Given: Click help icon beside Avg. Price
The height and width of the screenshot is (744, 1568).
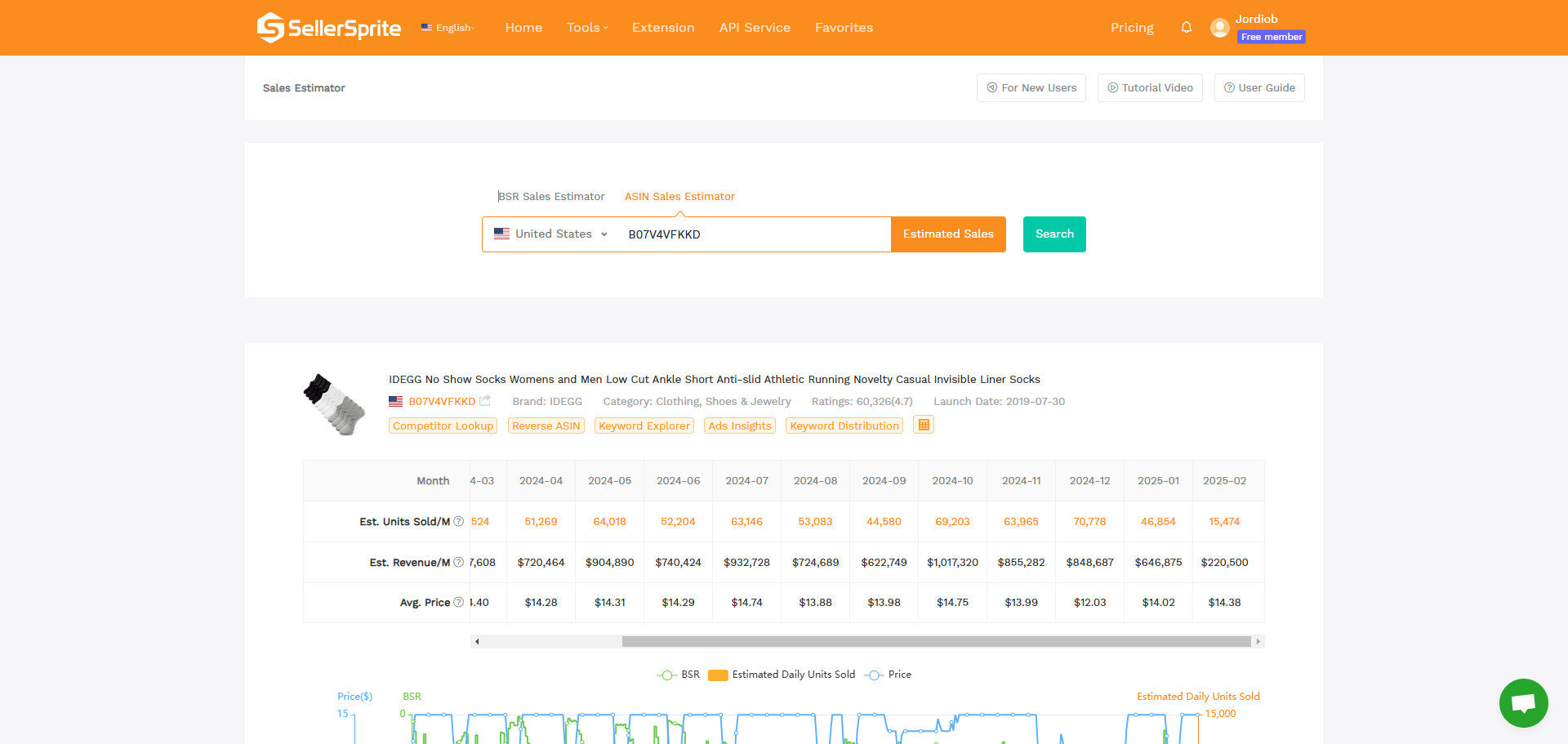Looking at the screenshot, I should coord(459,602).
